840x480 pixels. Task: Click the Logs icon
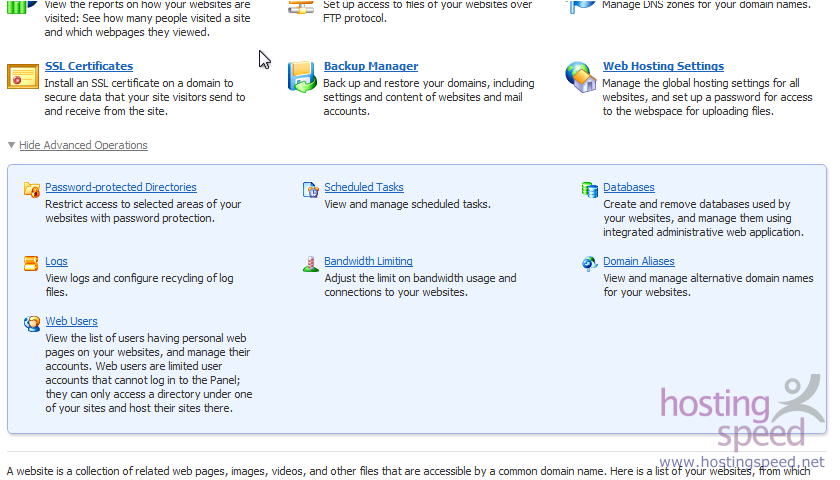point(31,263)
